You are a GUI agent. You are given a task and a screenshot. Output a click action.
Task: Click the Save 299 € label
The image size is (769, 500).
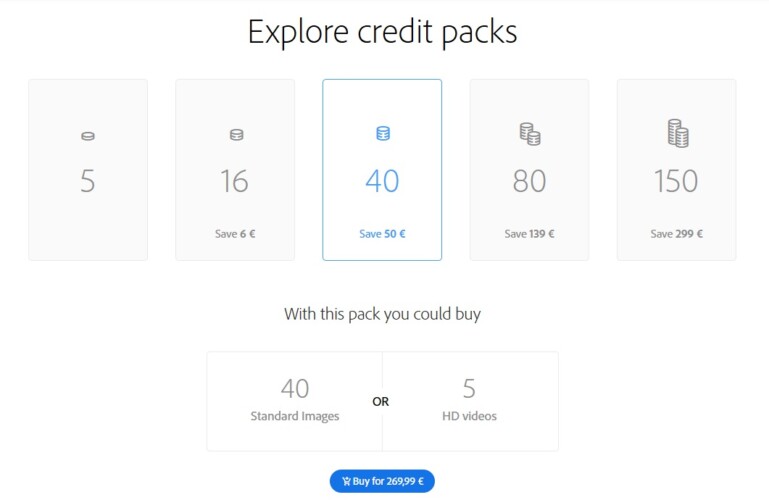(x=676, y=234)
